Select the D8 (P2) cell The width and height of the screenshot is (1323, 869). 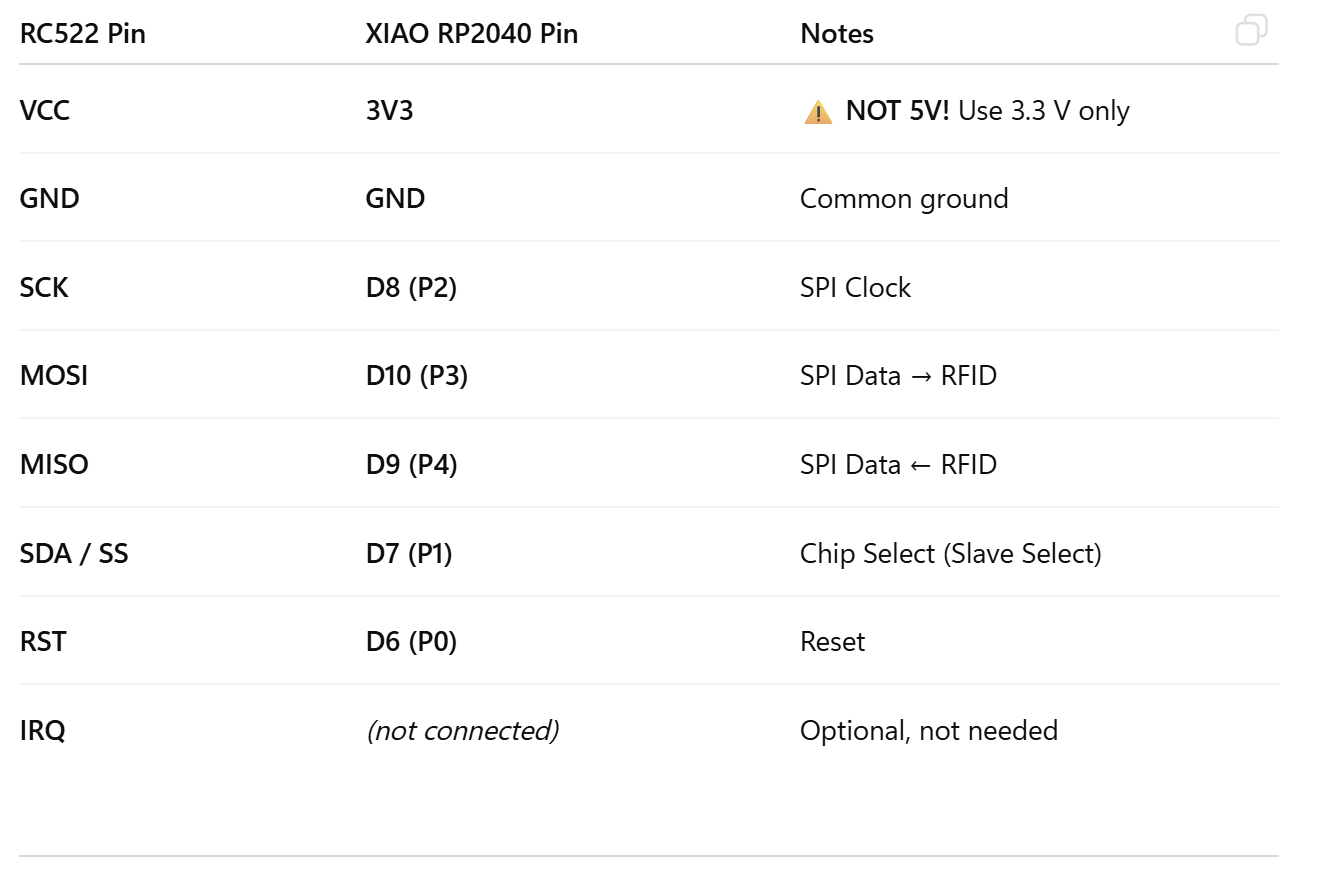[x=411, y=287]
